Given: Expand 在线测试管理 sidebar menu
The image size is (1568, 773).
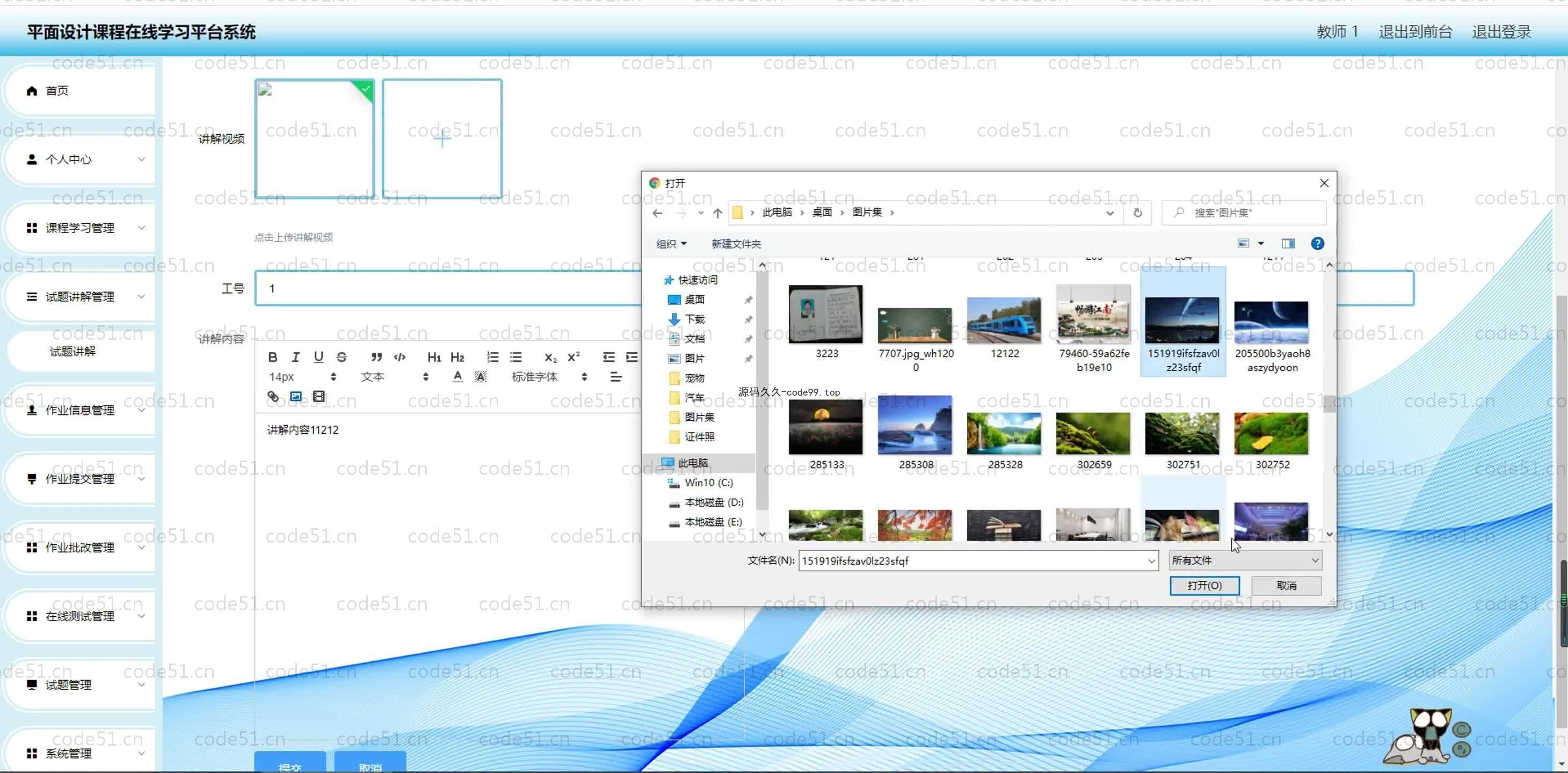Looking at the screenshot, I should click(79, 616).
